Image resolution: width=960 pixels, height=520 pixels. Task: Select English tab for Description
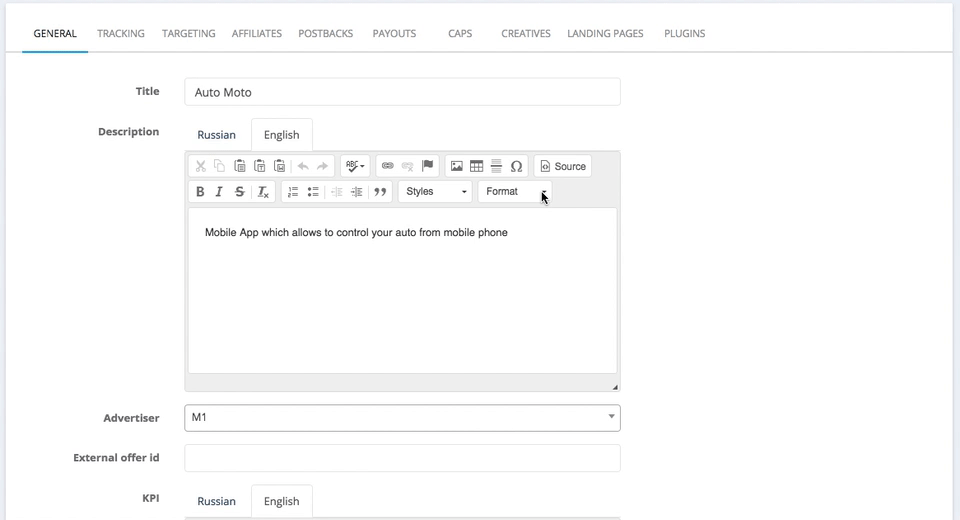[282, 135]
